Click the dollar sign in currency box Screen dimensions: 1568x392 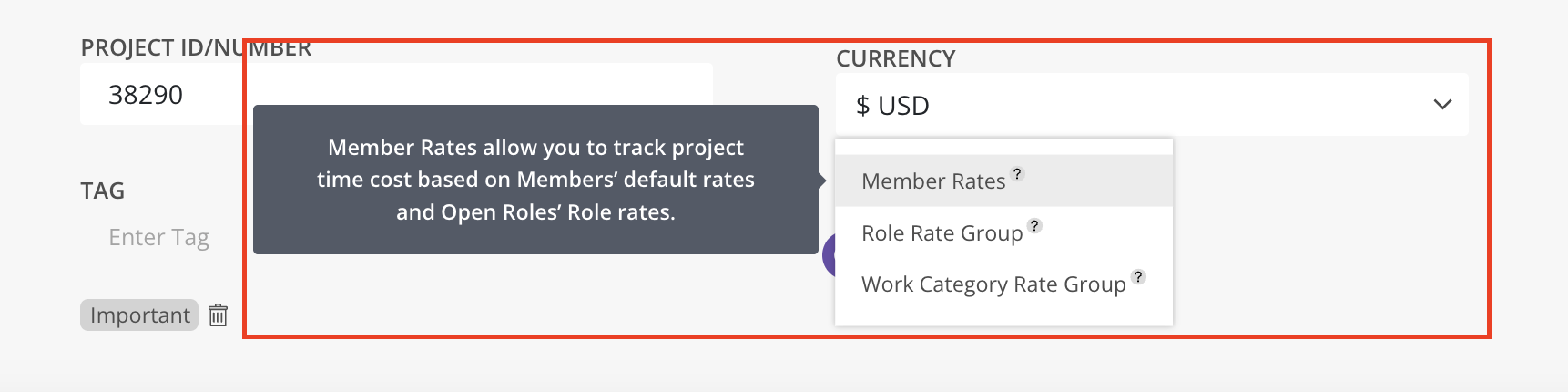tap(862, 106)
